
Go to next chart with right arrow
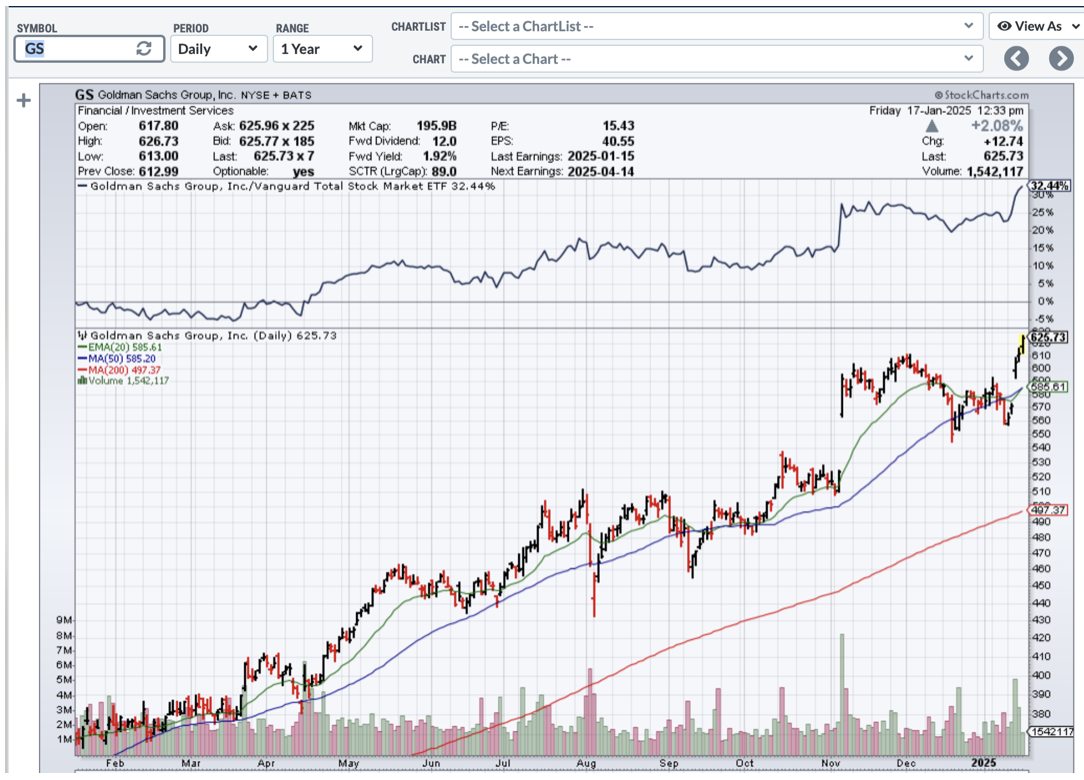point(1060,58)
